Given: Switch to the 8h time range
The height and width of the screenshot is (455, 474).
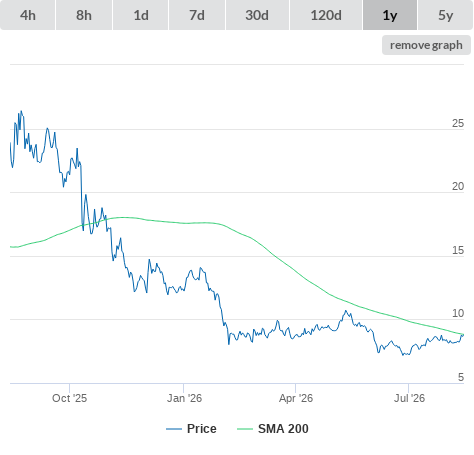Looking at the screenshot, I should pos(84,15).
